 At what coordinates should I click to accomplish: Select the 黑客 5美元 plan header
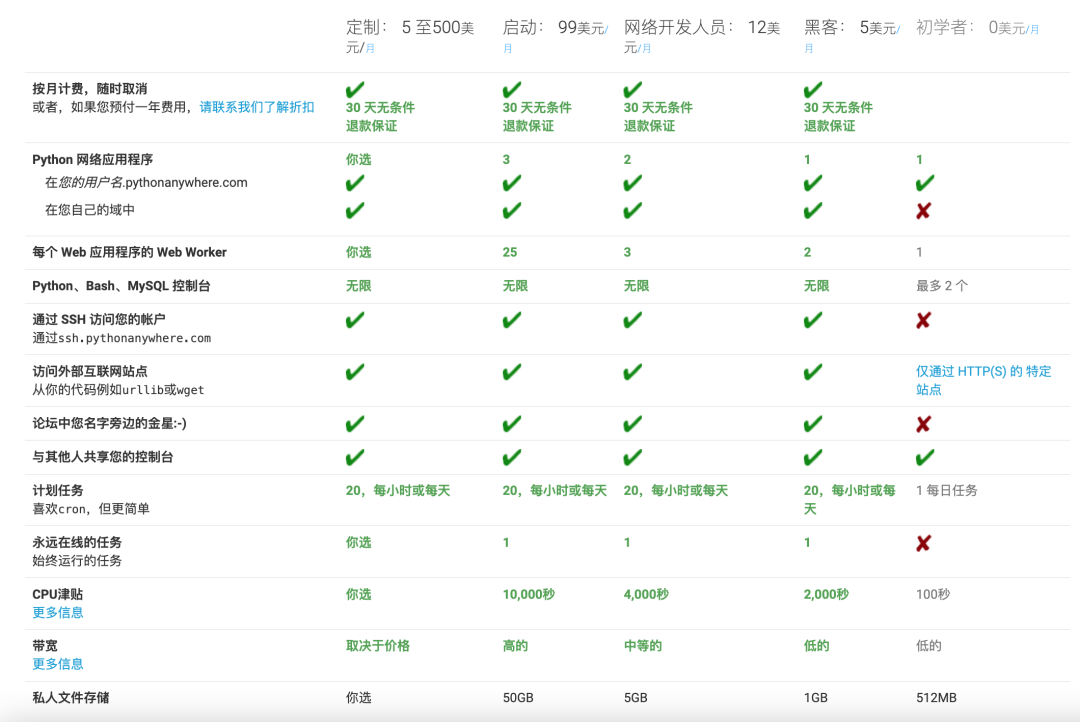click(852, 37)
